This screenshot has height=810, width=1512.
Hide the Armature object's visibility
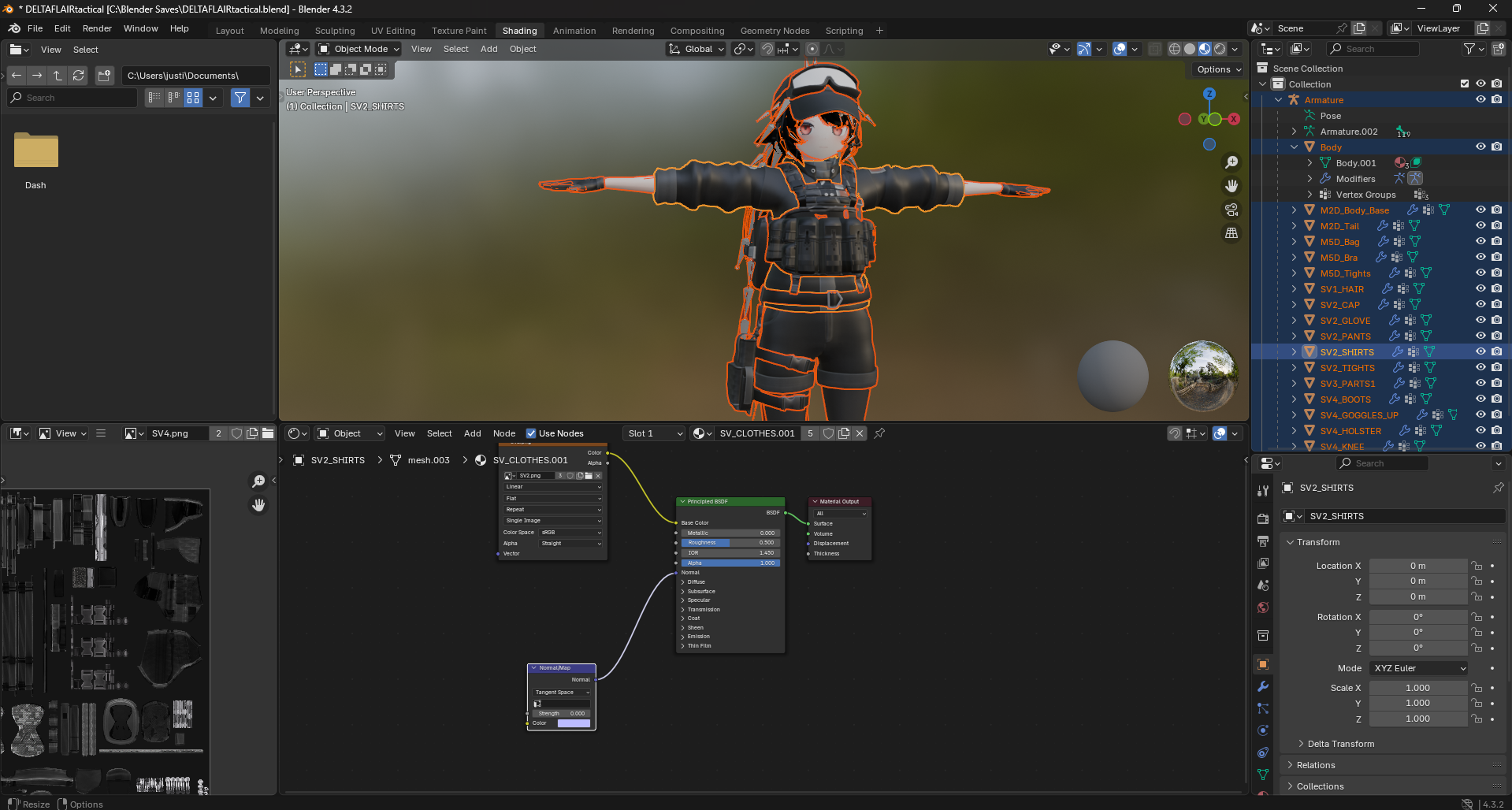[1480, 100]
